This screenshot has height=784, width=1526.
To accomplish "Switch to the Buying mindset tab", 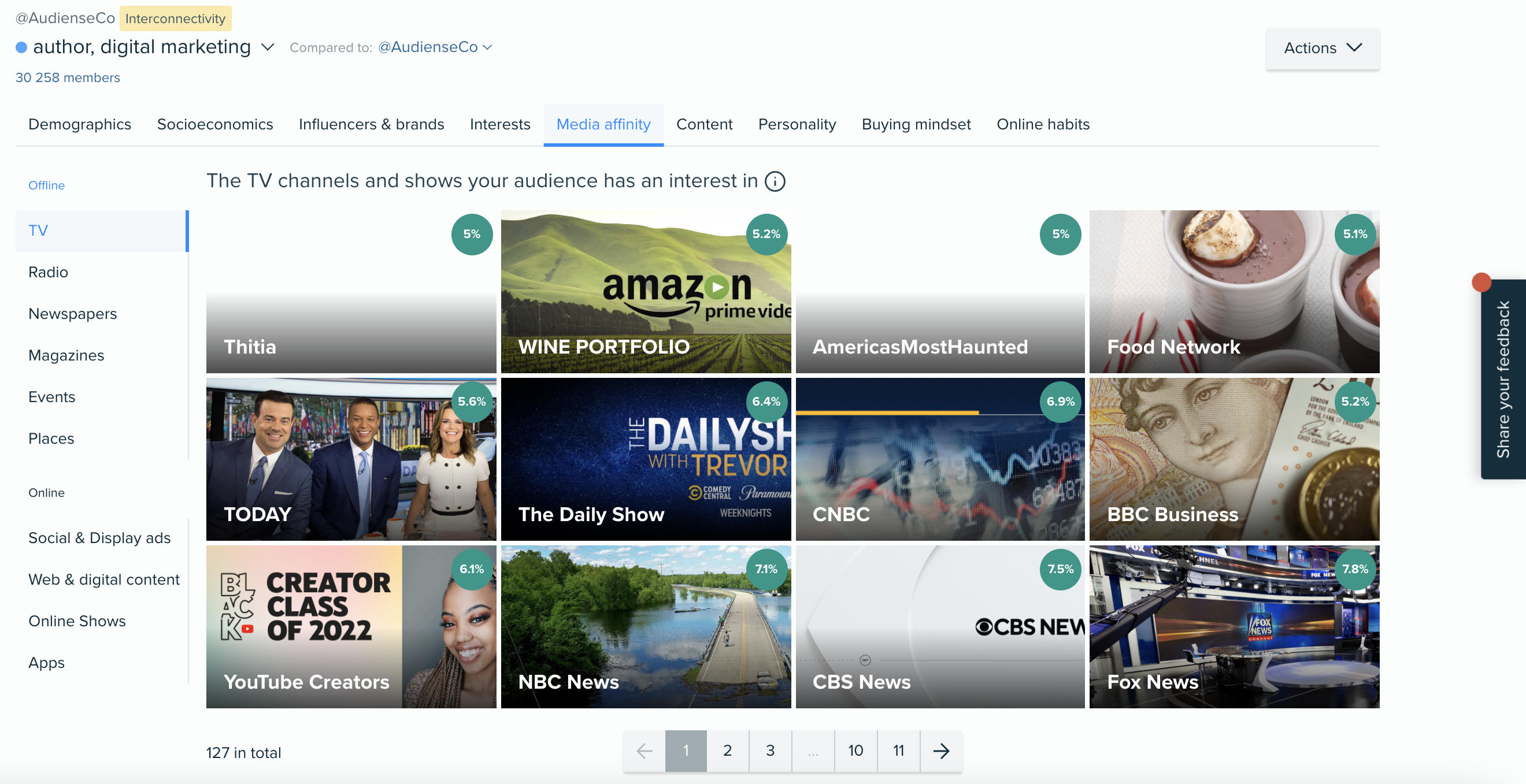I will coord(916,124).
